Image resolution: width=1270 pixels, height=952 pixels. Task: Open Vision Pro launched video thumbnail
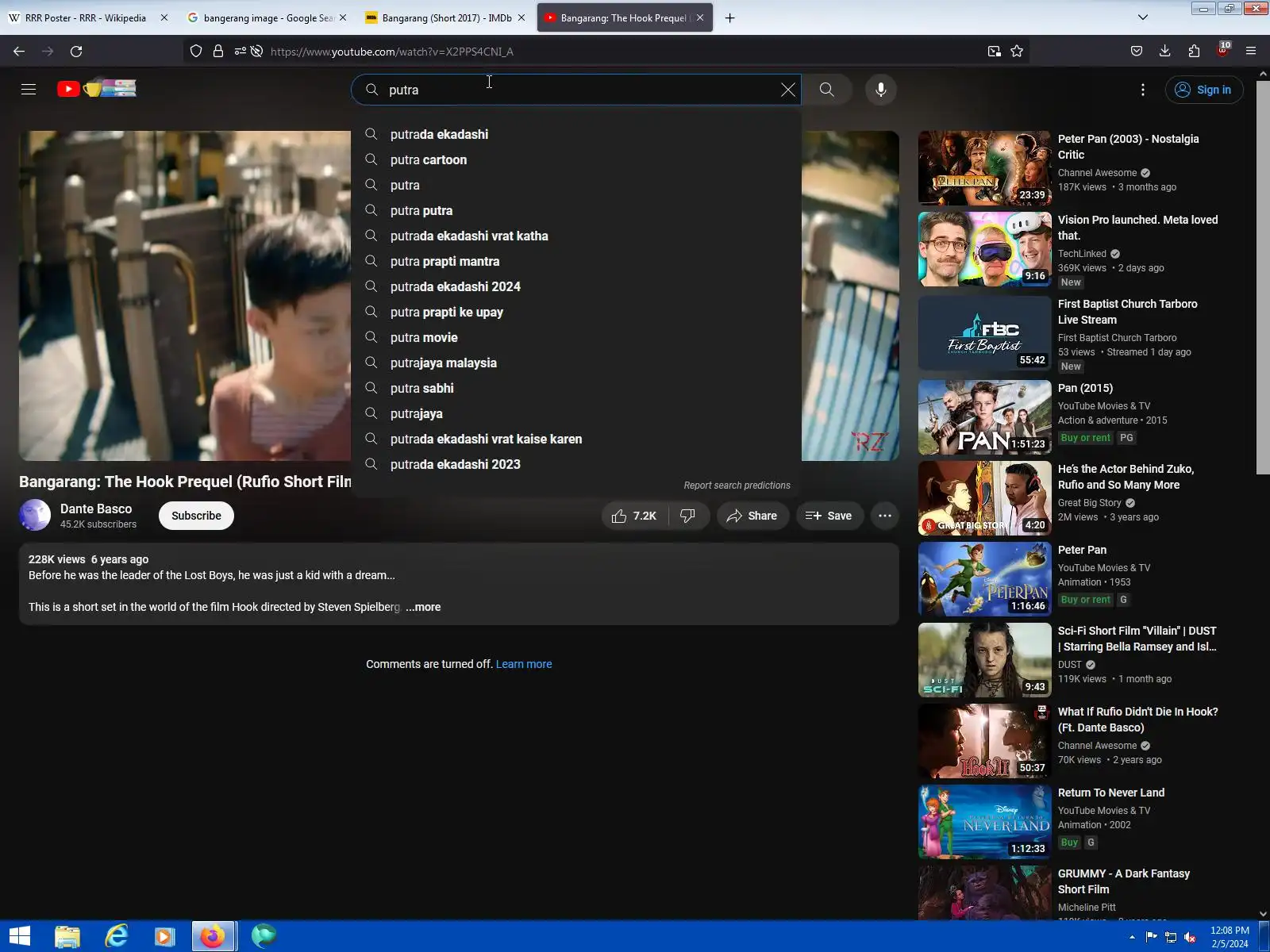point(985,249)
